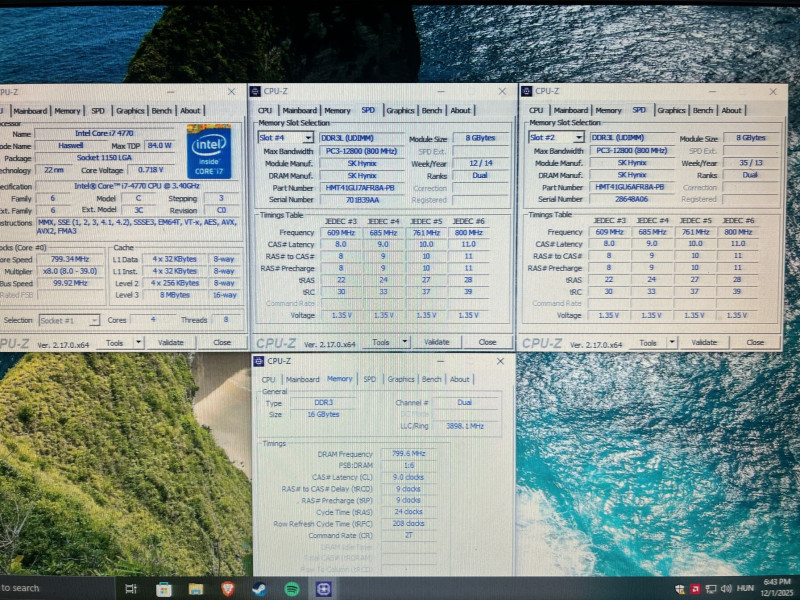Open the CPU tab in Slot #2 window

[536, 110]
